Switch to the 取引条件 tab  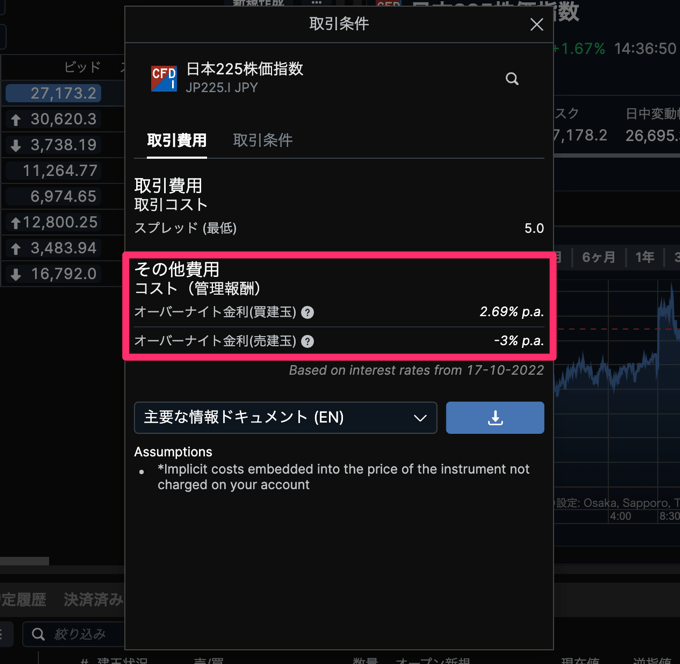click(x=262, y=140)
